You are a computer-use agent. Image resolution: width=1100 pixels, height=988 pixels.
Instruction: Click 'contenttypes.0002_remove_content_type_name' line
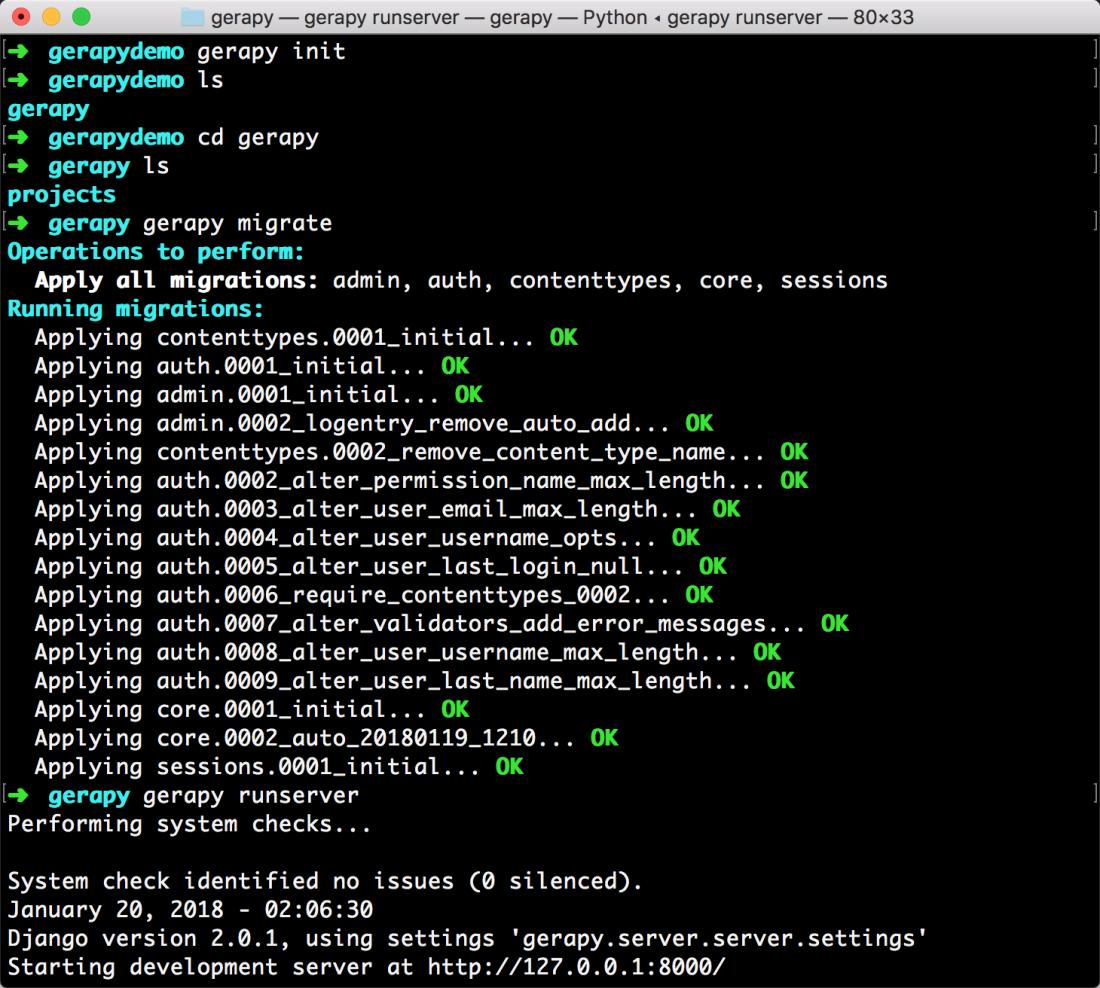tap(421, 452)
